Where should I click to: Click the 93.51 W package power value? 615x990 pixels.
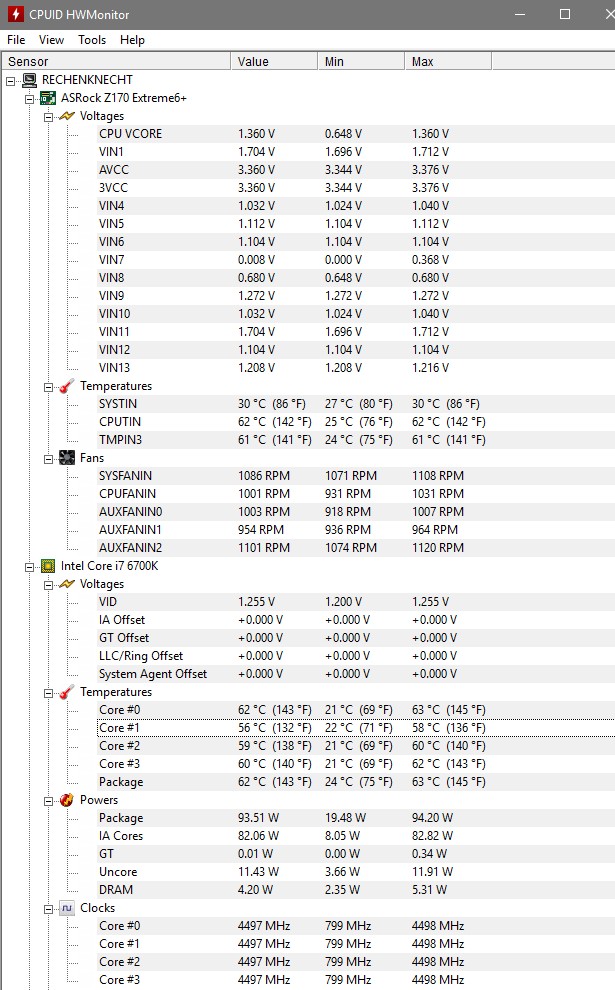(258, 818)
